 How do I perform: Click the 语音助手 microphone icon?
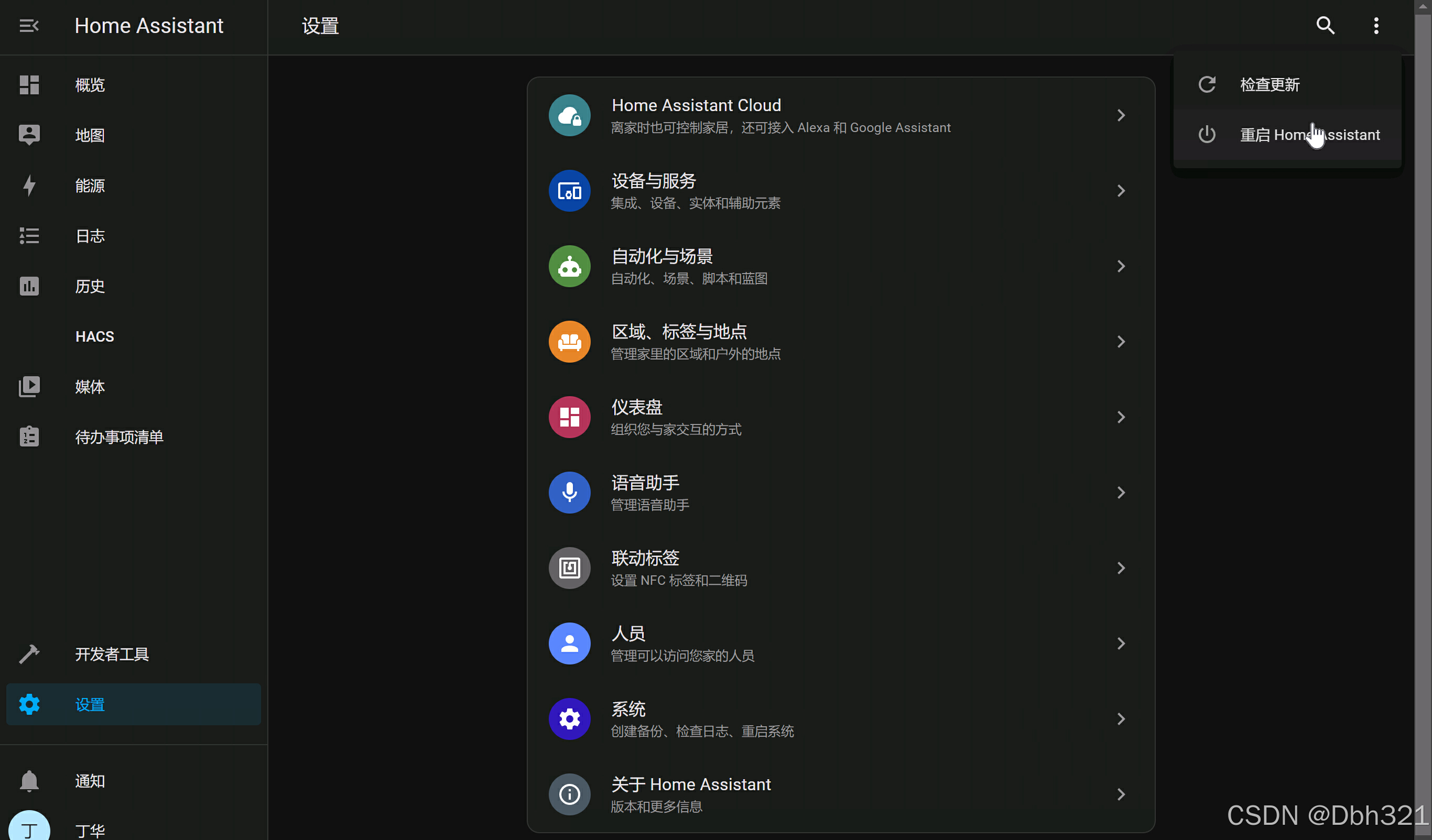coord(569,493)
